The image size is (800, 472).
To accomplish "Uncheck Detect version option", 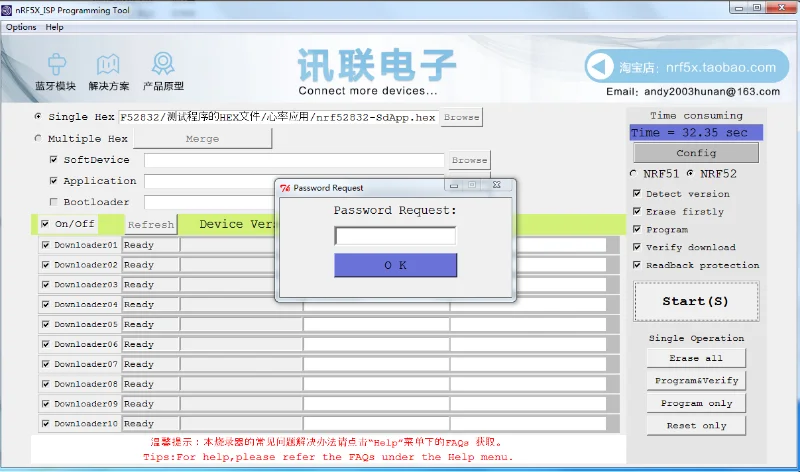I will tap(637, 193).
